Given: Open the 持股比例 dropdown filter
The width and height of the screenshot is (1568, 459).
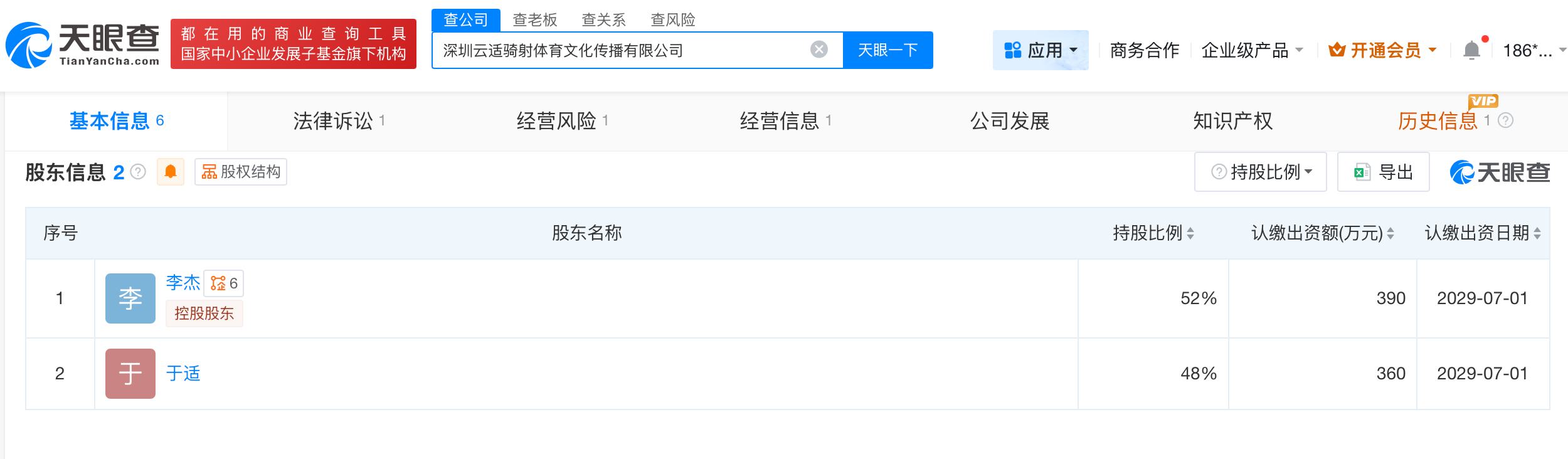Looking at the screenshot, I should (x=1260, y=172).
